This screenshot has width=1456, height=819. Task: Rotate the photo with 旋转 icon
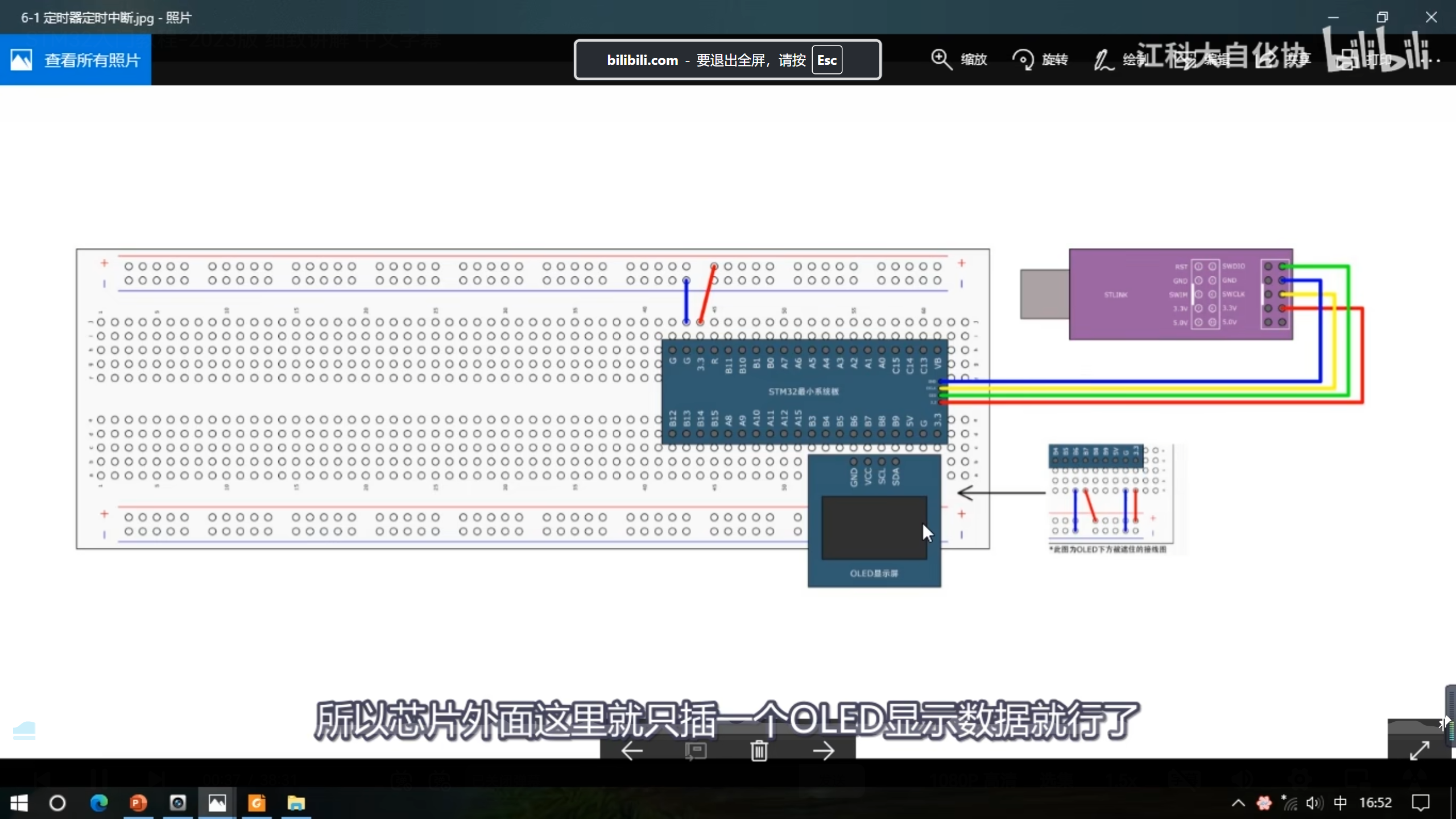pyautogui.click(x=1023, y=59)
